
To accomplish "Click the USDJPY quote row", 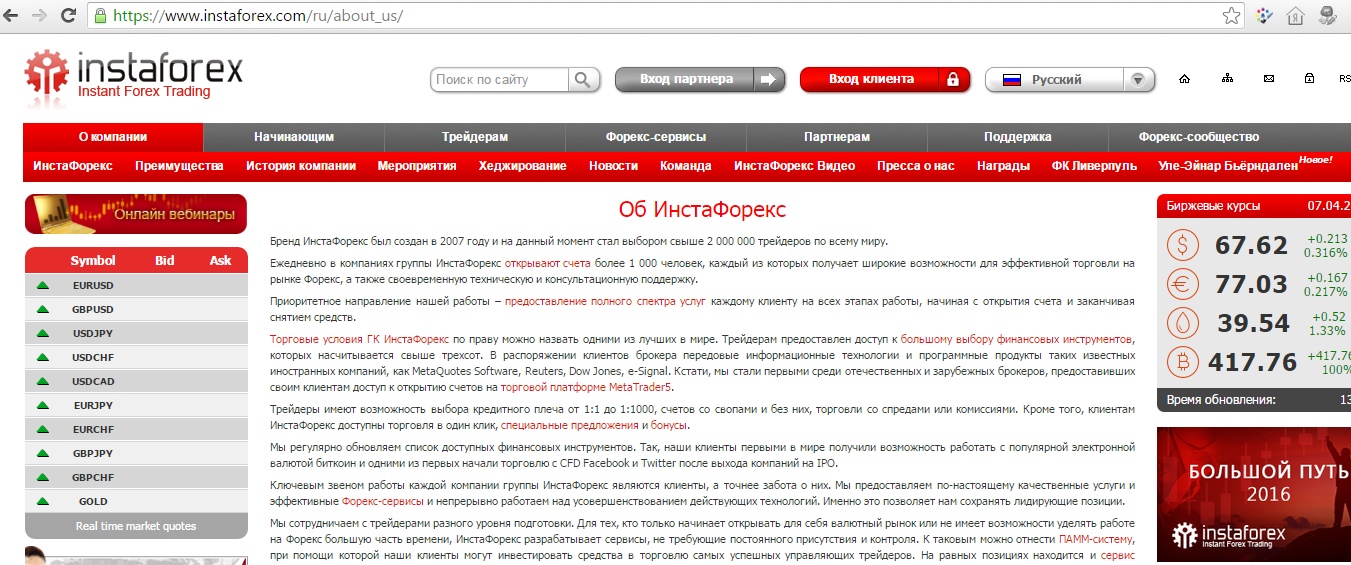I will point(135,333).
